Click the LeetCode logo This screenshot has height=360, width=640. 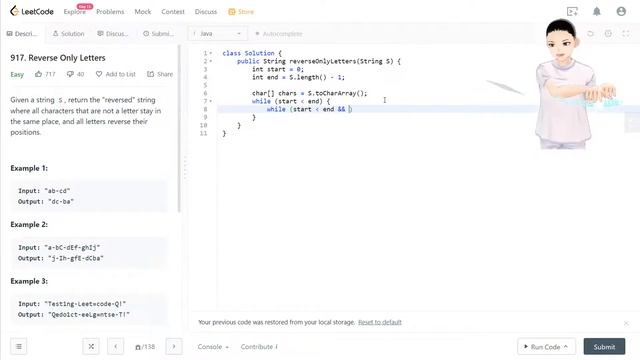[x=31, y=11]
